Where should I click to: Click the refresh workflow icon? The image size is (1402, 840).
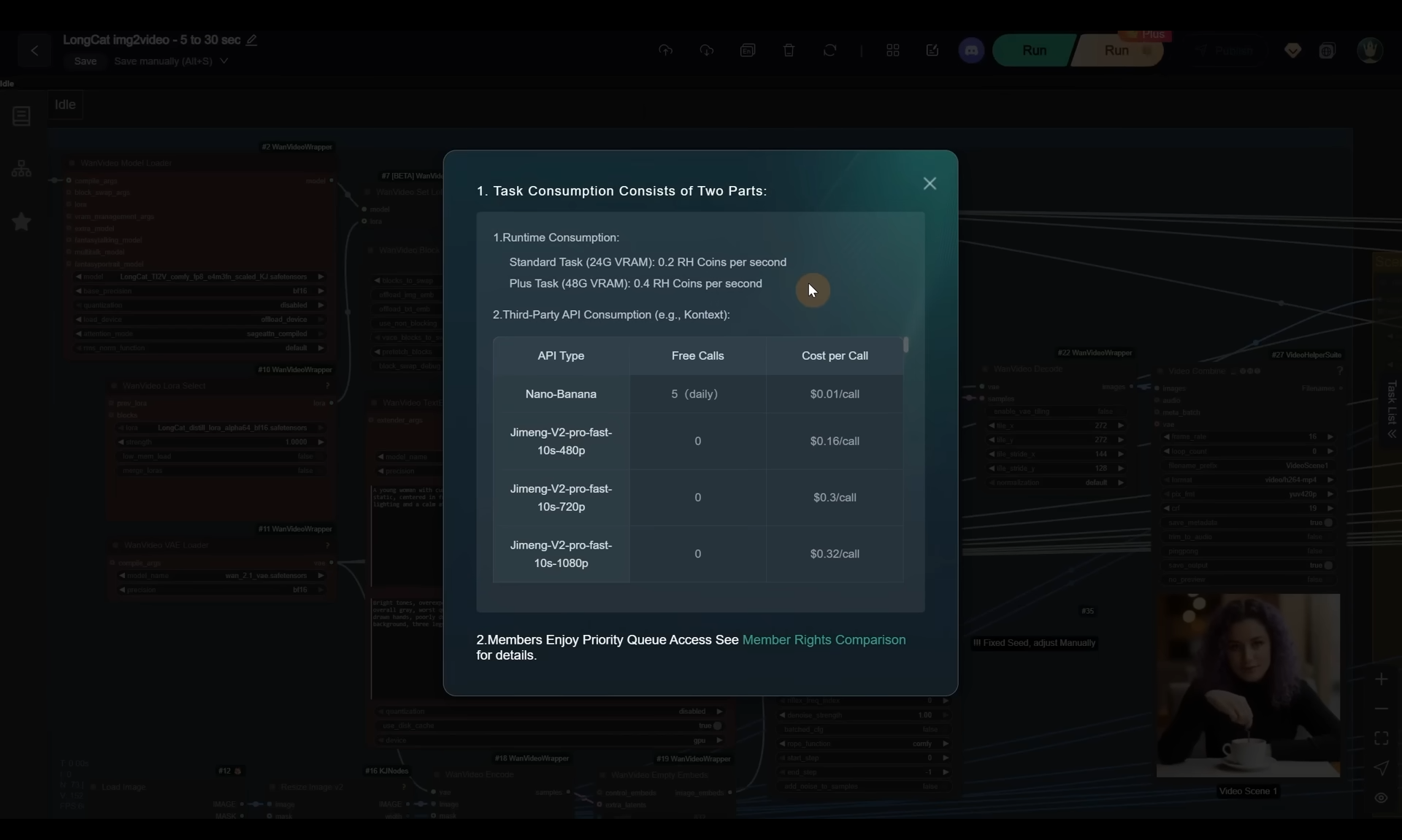click(x=830, y=50)
